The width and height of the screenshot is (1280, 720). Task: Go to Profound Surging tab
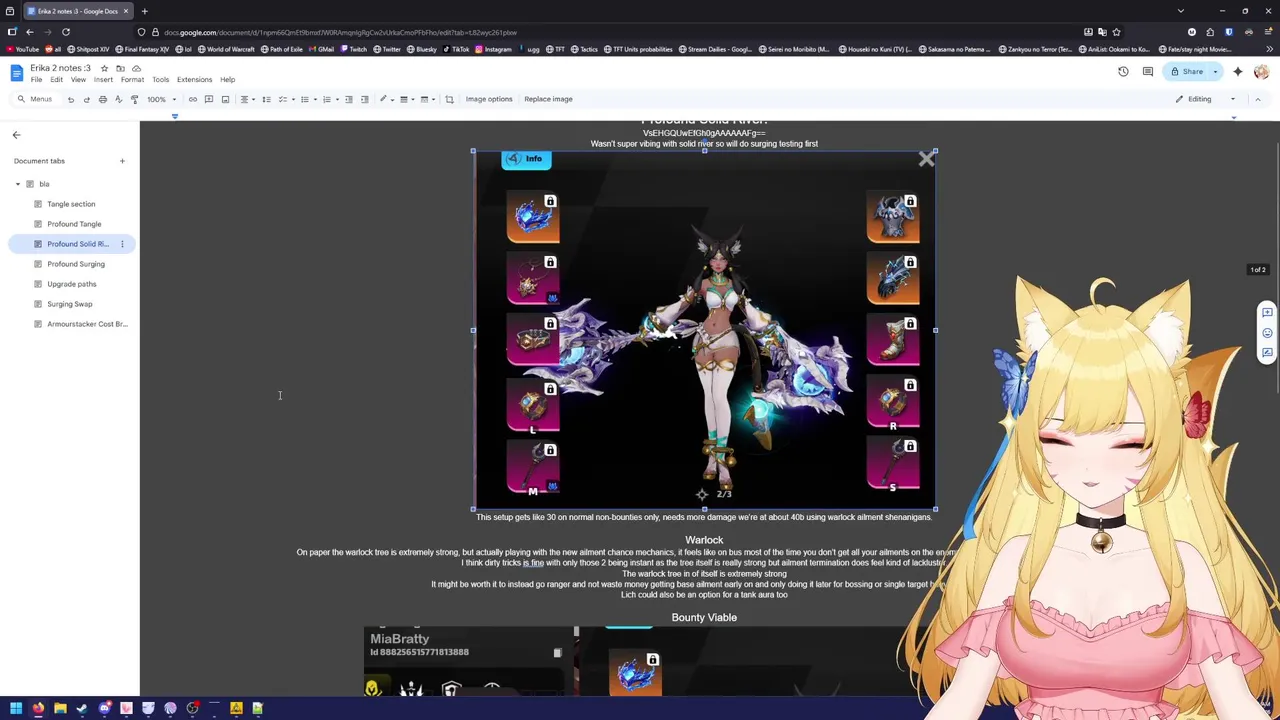[x=76, y=264]
